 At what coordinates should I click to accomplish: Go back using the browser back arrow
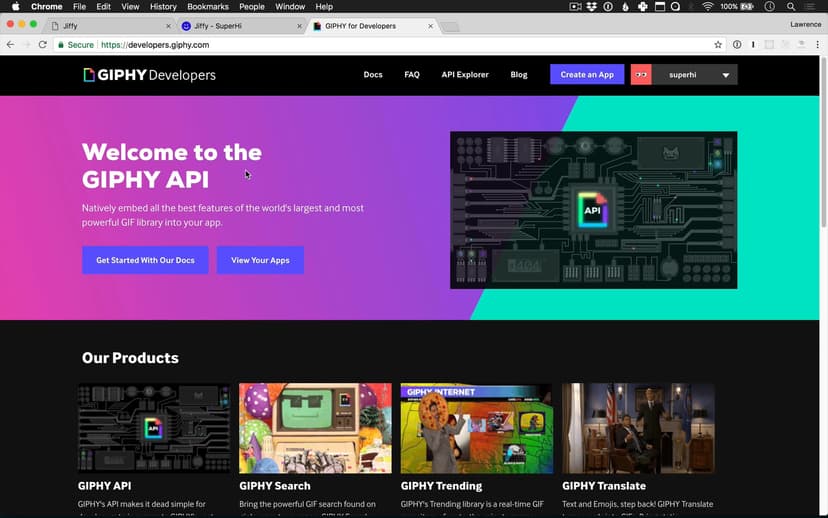coord(11,45)
